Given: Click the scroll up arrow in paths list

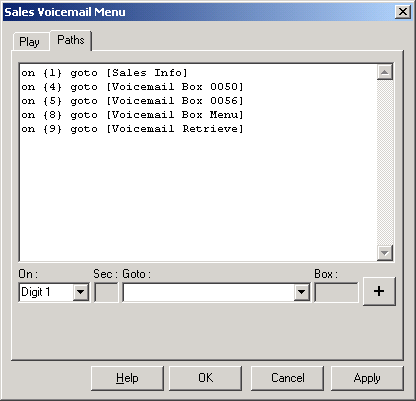Looking at the screenshot, I should [x=385, y=72].
